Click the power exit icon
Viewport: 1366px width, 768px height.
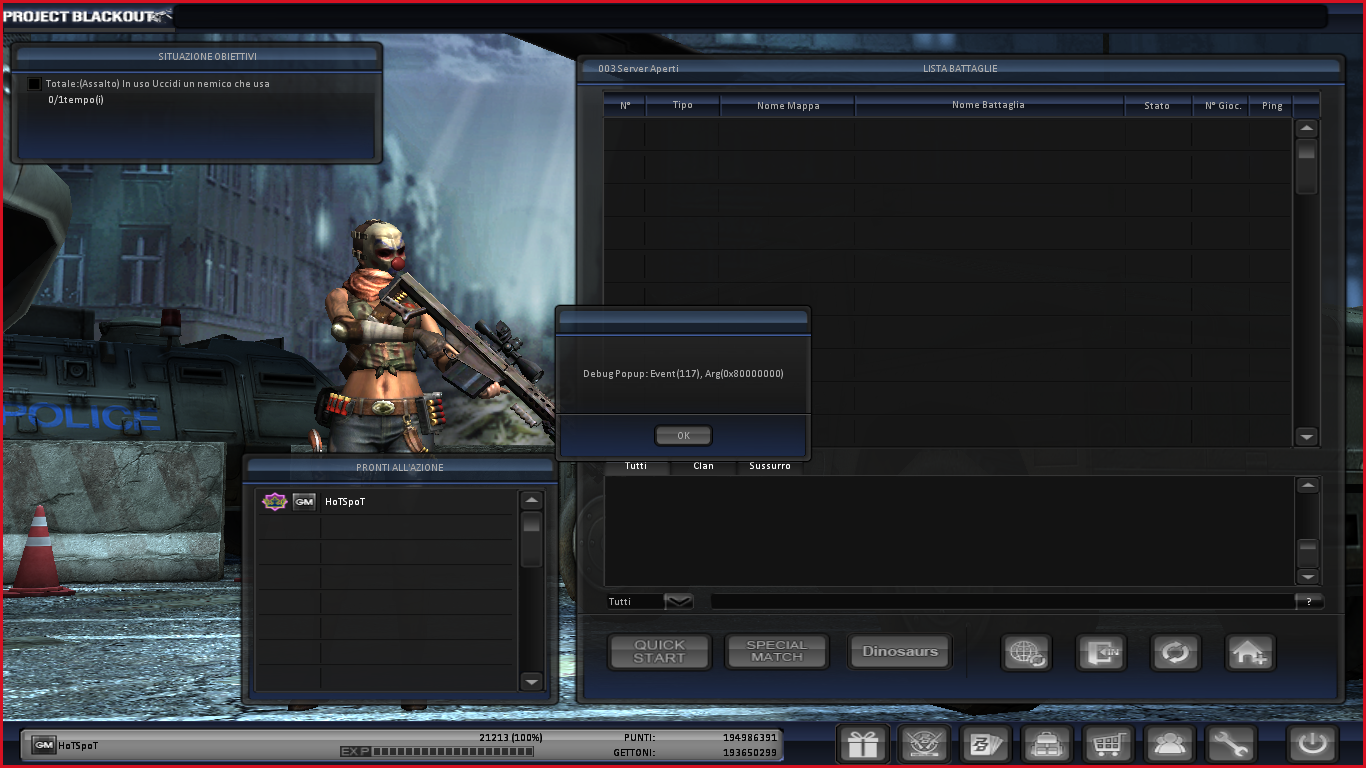coord(1312,744)
